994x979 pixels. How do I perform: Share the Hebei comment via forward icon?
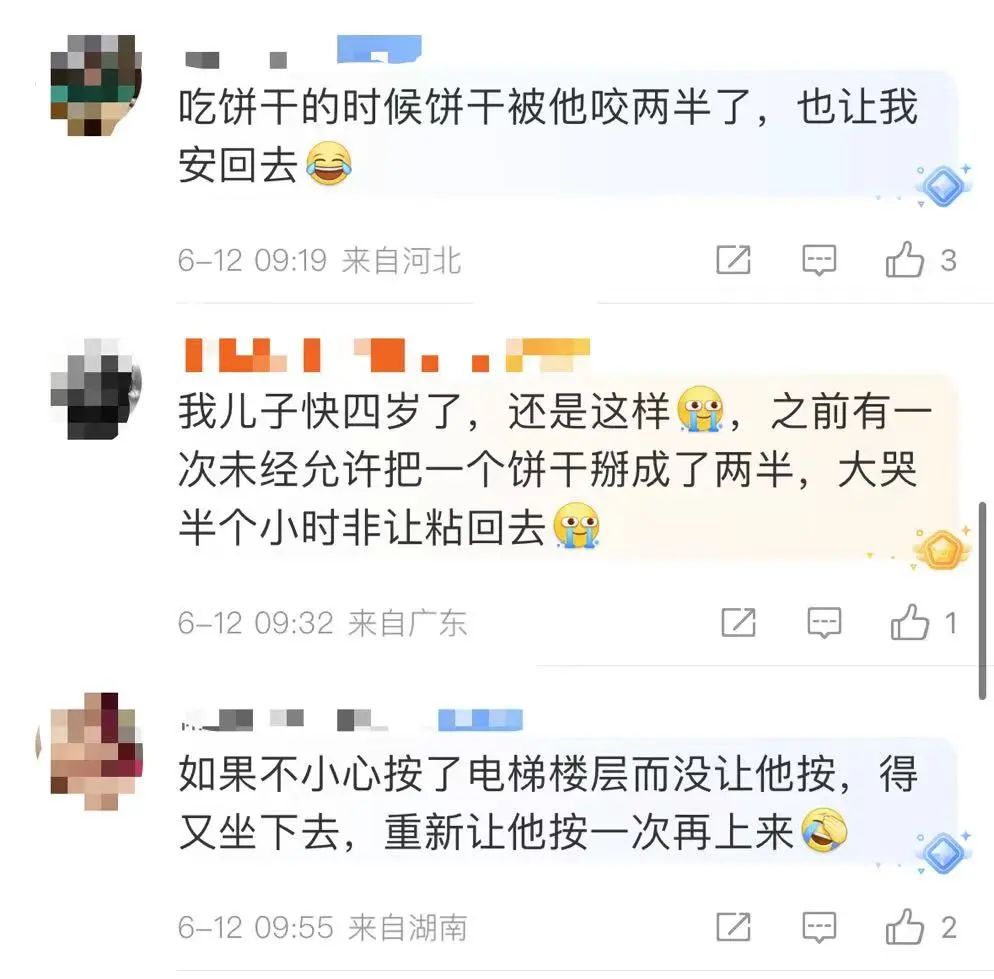(733, 260)
